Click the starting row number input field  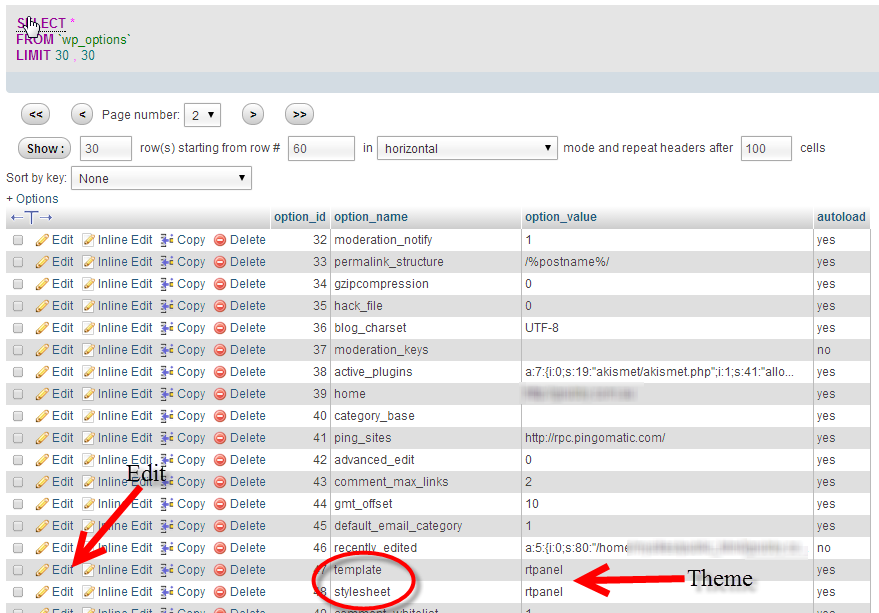[321, 148]
